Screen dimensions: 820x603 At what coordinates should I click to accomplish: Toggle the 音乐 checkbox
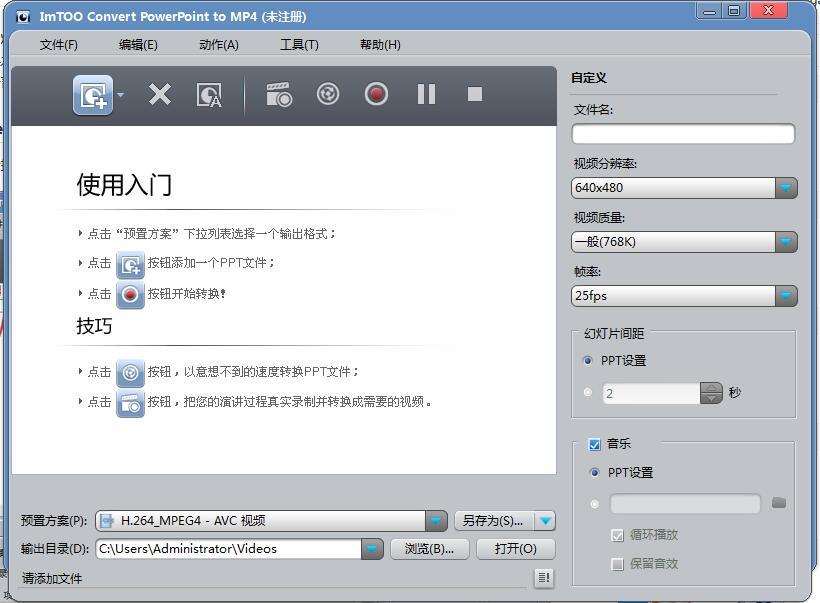pyautogui.click(x=595, y=445)
